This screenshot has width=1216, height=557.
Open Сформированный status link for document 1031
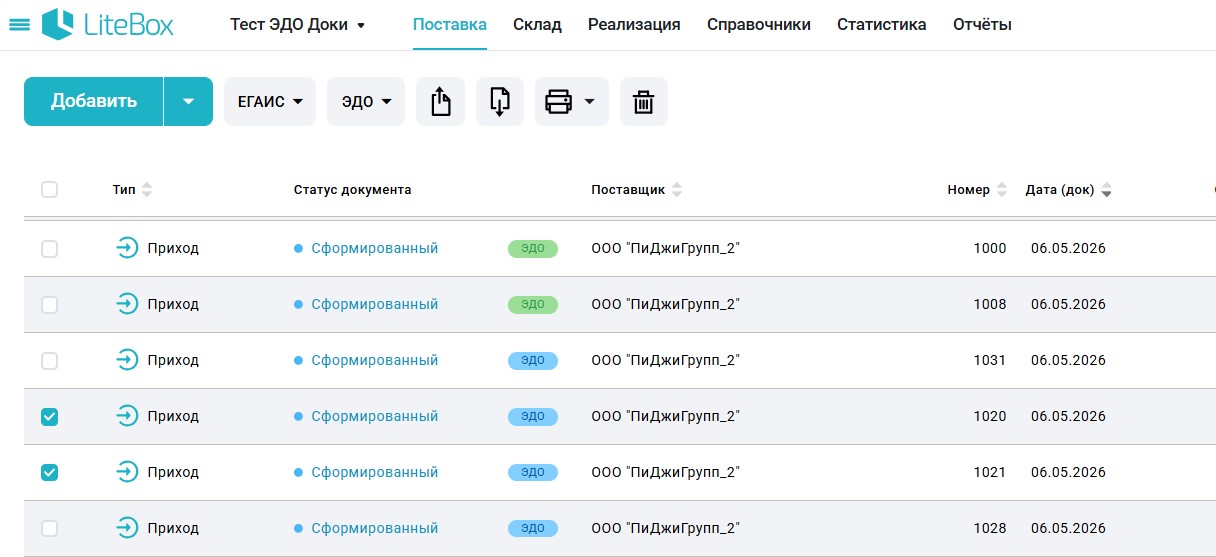pos(375,360)
